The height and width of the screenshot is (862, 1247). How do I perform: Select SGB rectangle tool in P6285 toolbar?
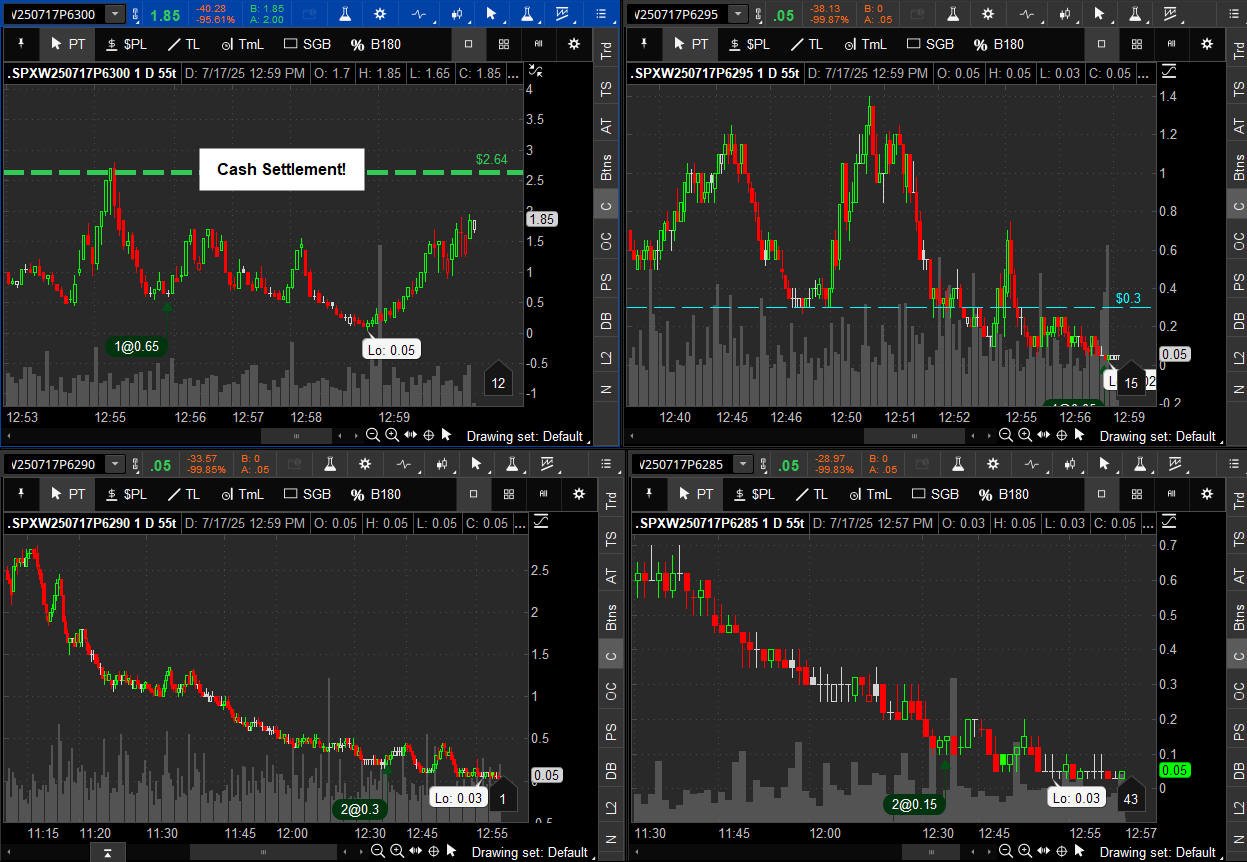click(930, 494)
